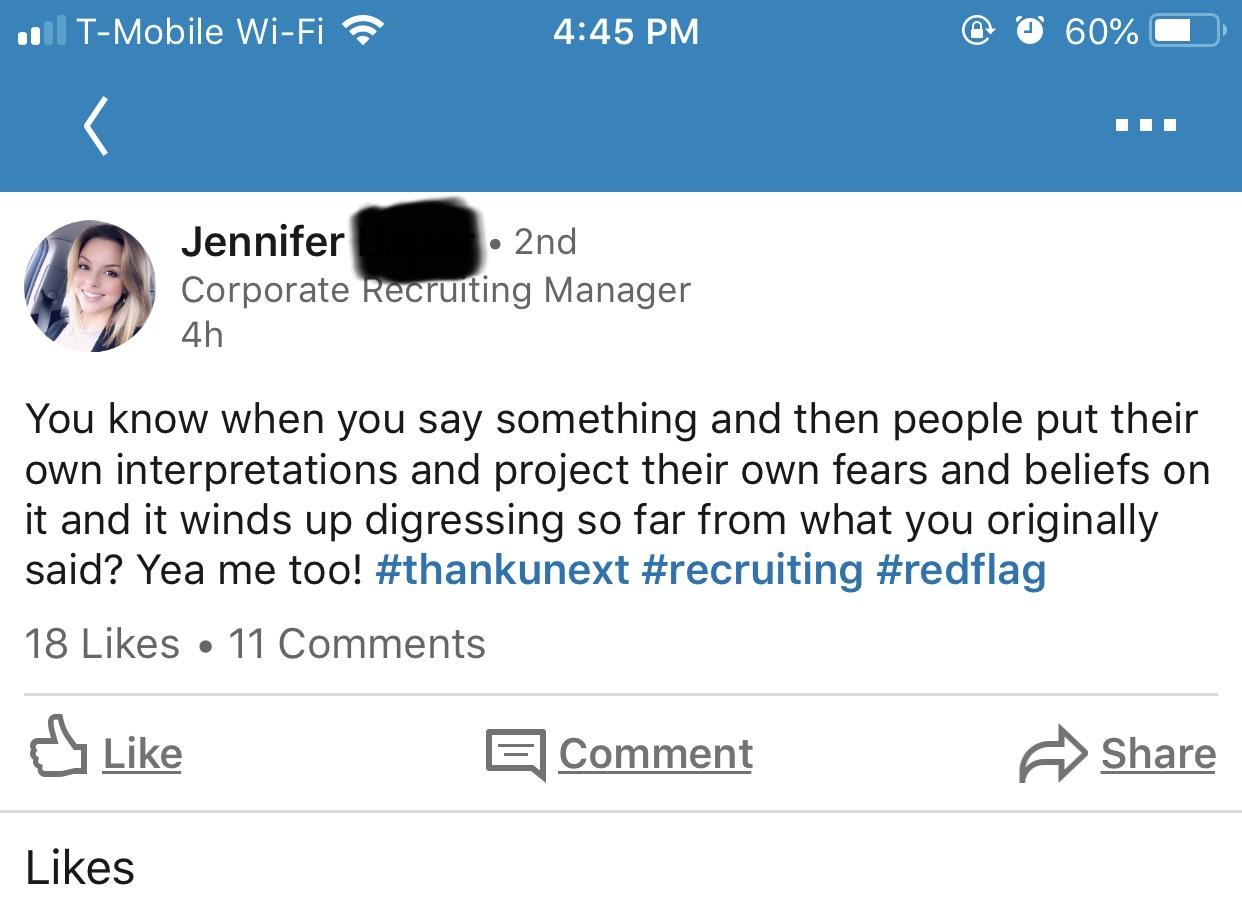This screenshot has width=1242, height=912.
Task: Open the three-dot post options menu
Action: point(1146,123)
